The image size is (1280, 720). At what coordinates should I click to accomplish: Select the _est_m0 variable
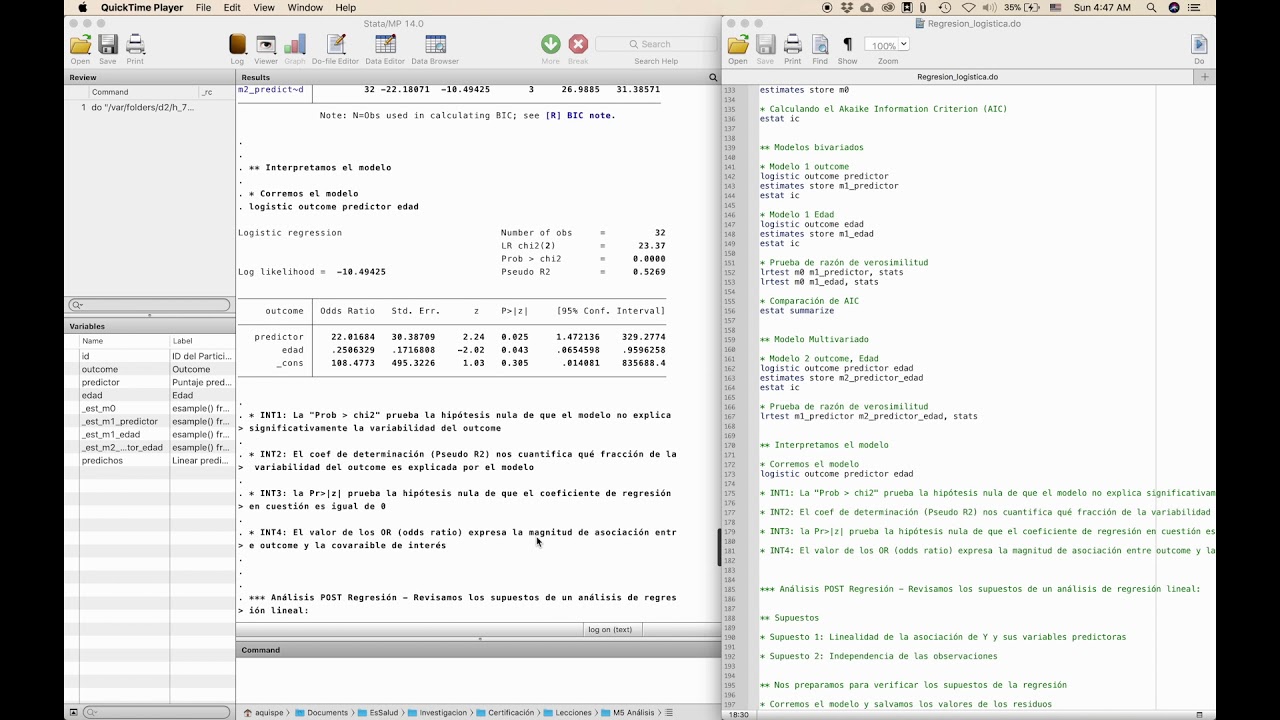[x=150, y=408]
